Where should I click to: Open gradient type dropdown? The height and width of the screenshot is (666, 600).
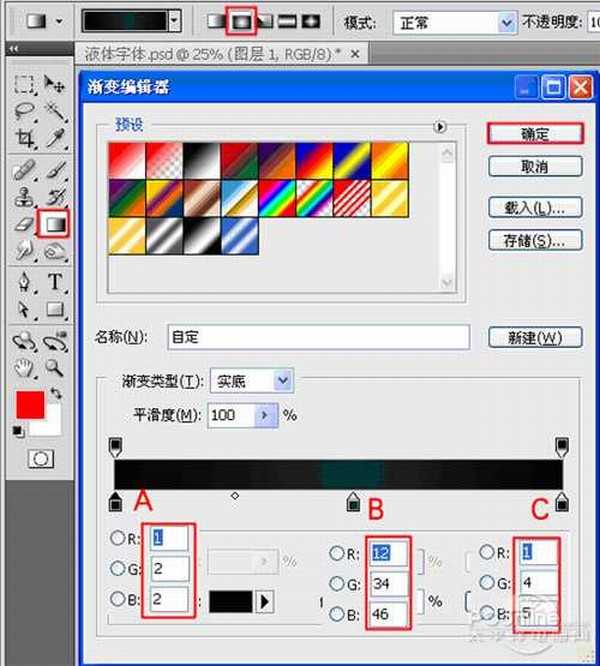coord(283,381)
